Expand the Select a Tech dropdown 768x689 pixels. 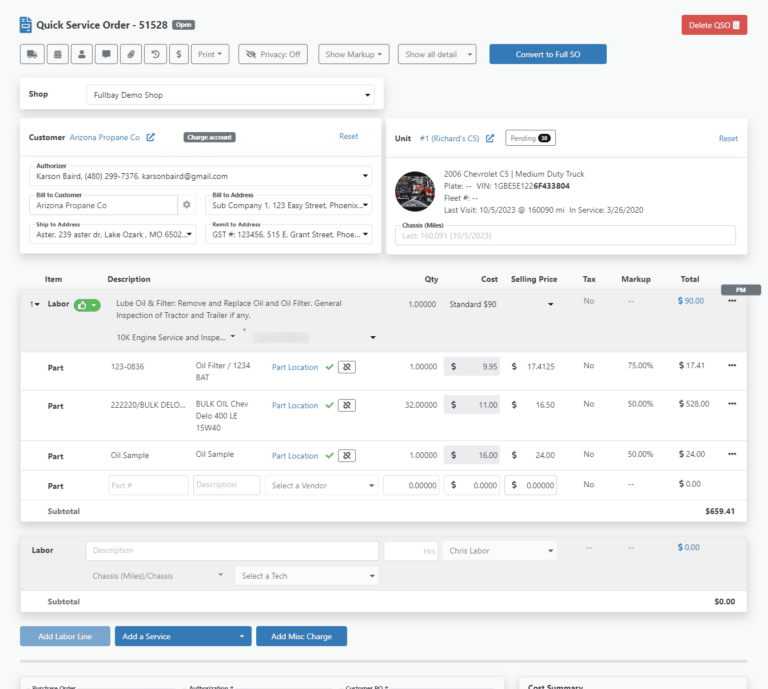pos(307,576)
